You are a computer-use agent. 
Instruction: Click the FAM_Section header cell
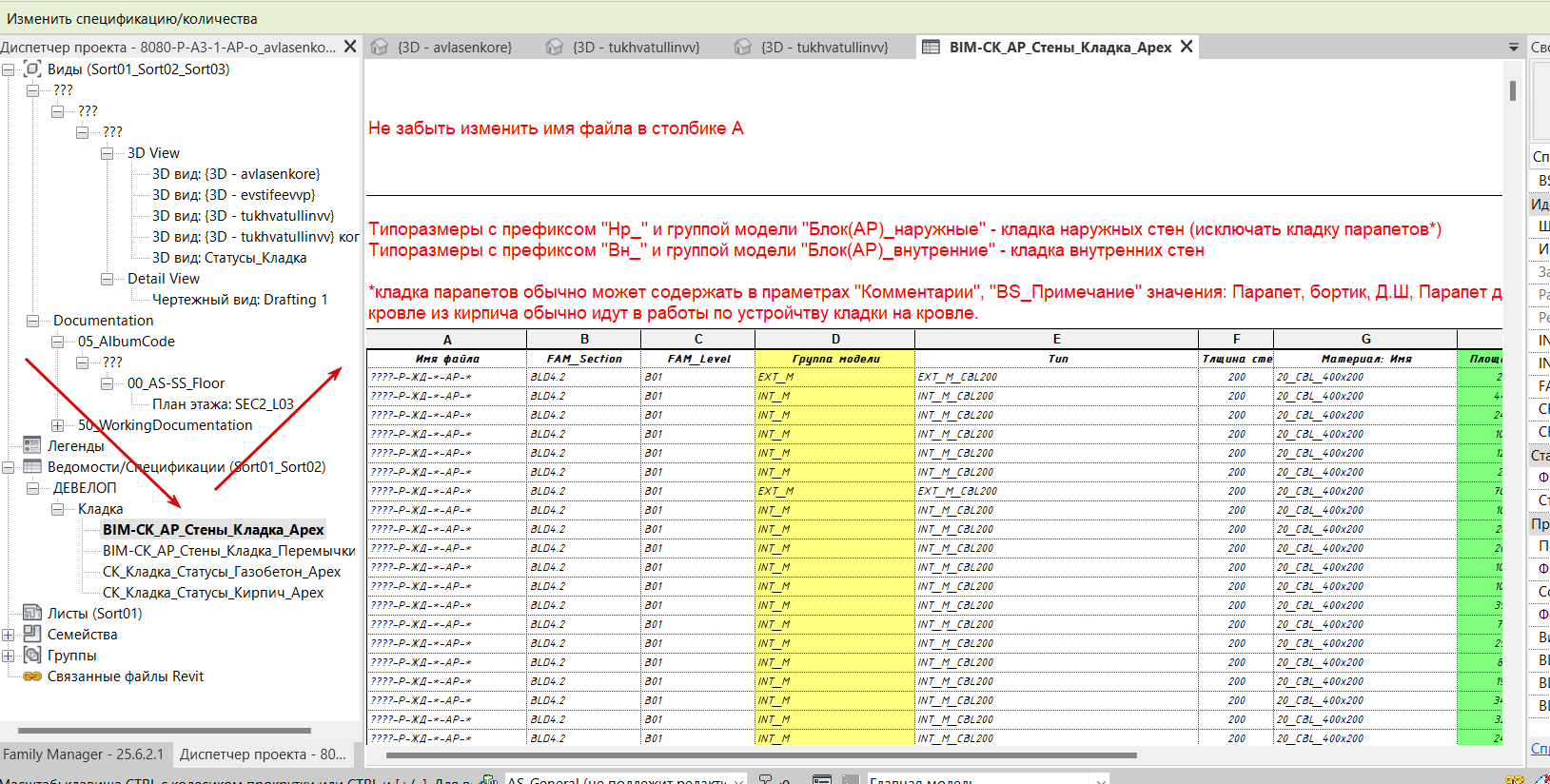[584, 359]
